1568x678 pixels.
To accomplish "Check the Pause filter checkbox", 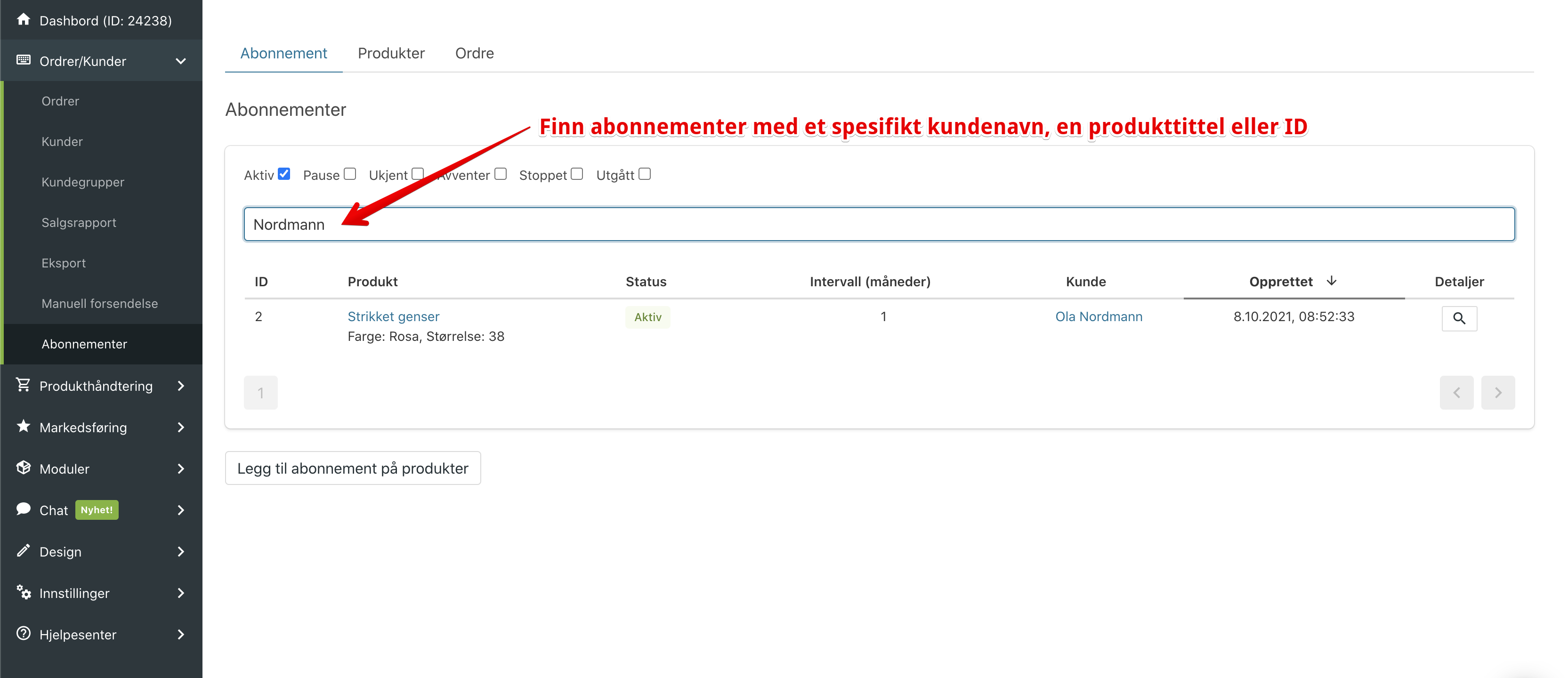I will (x=349, y=174).
